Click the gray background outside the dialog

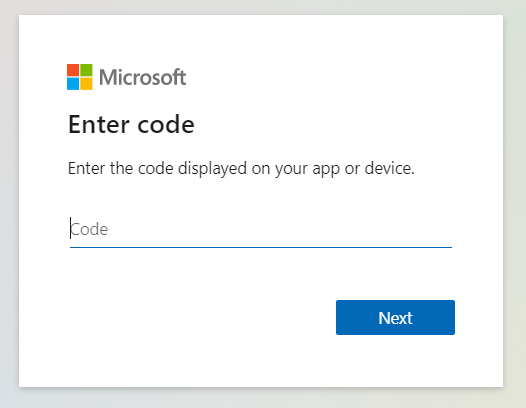[x=263, y=399]
